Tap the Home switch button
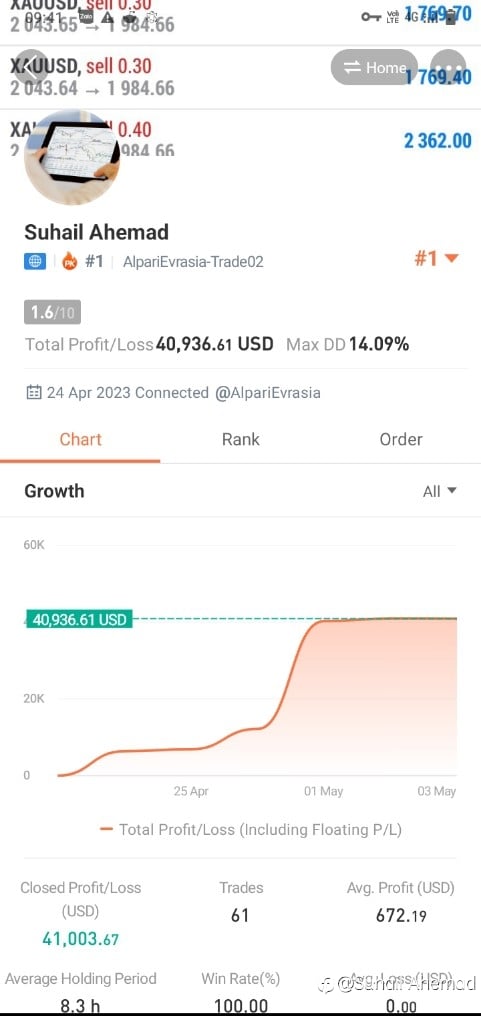Screen dimensions: 481x1016 [374, 67]
